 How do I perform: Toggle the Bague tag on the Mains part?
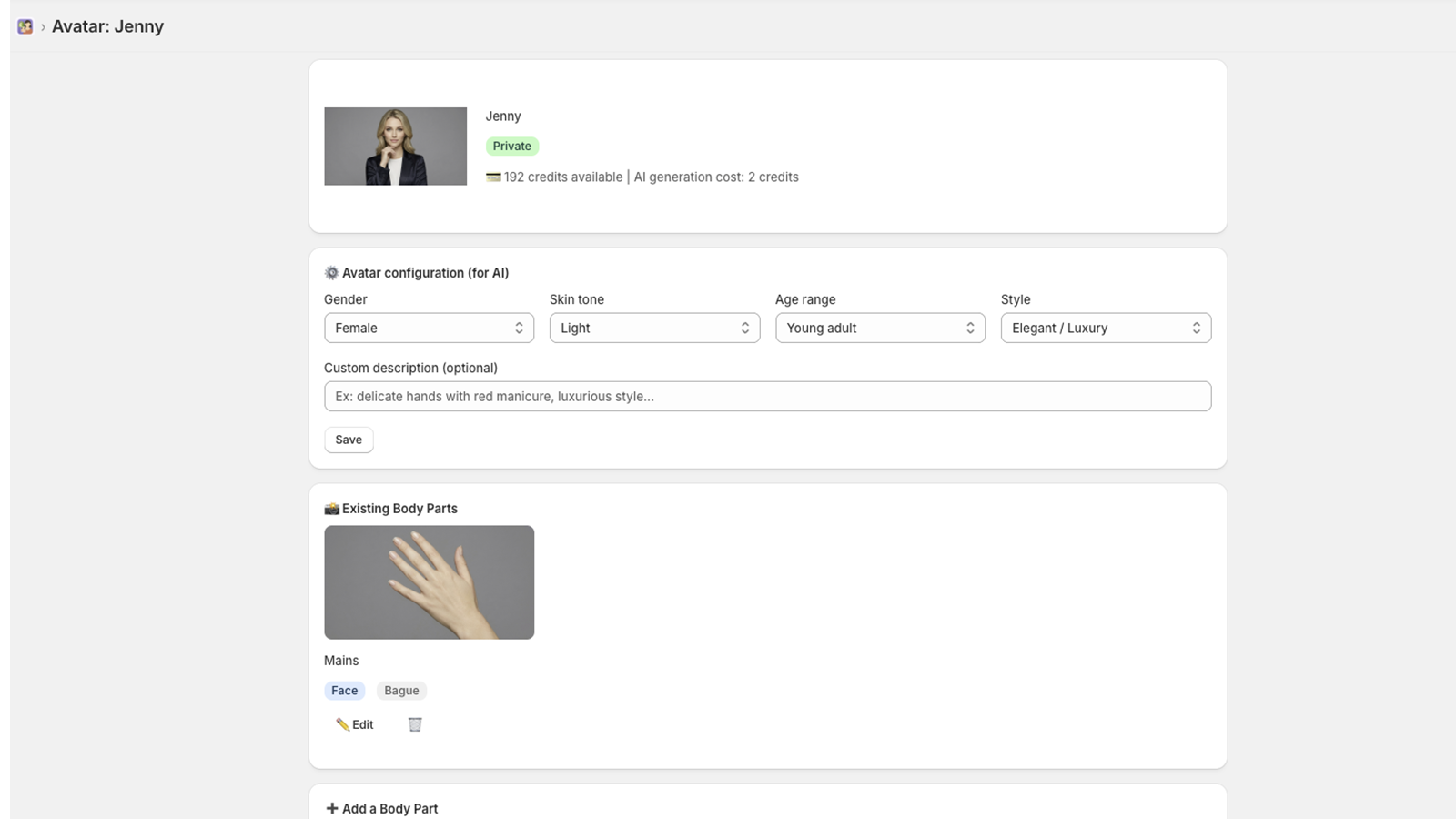(401, 690)
